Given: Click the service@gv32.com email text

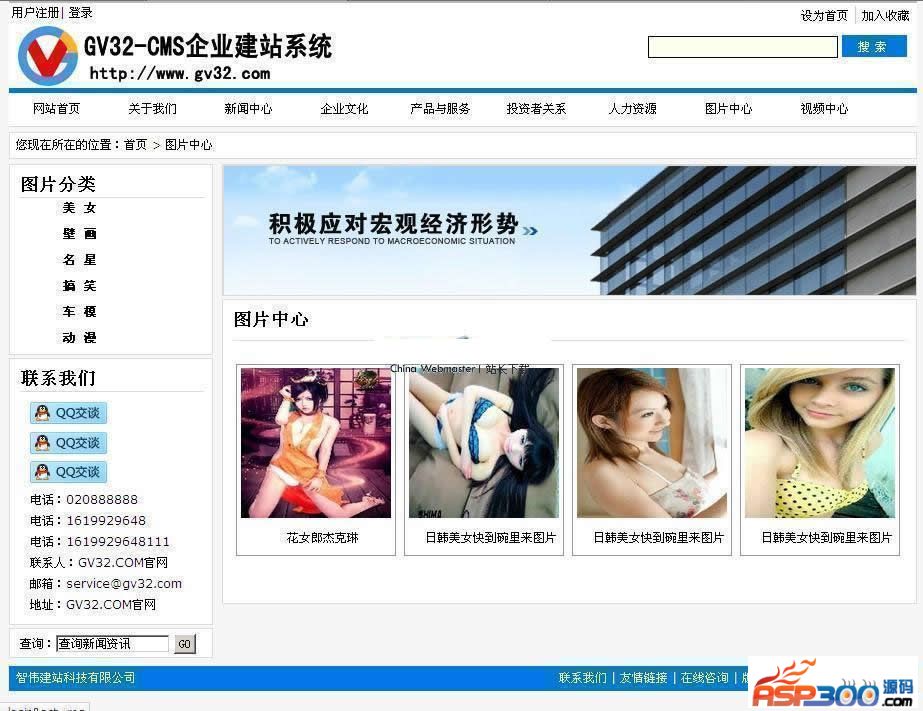Looking at the screenshot, I should point(124,584).
